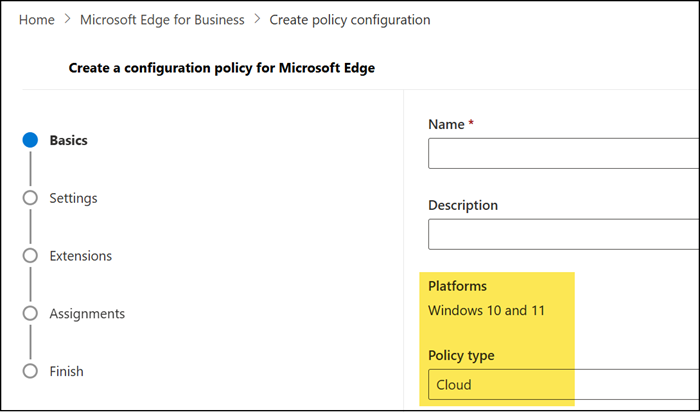Click the Finish step circle indicator

tap(30, 371)
